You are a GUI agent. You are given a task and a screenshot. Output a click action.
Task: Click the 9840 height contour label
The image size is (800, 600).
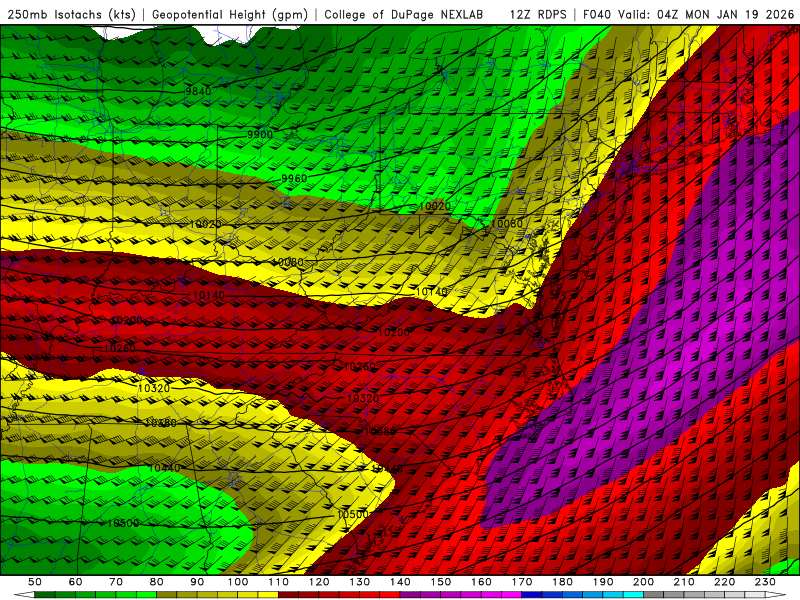point(198,91)
